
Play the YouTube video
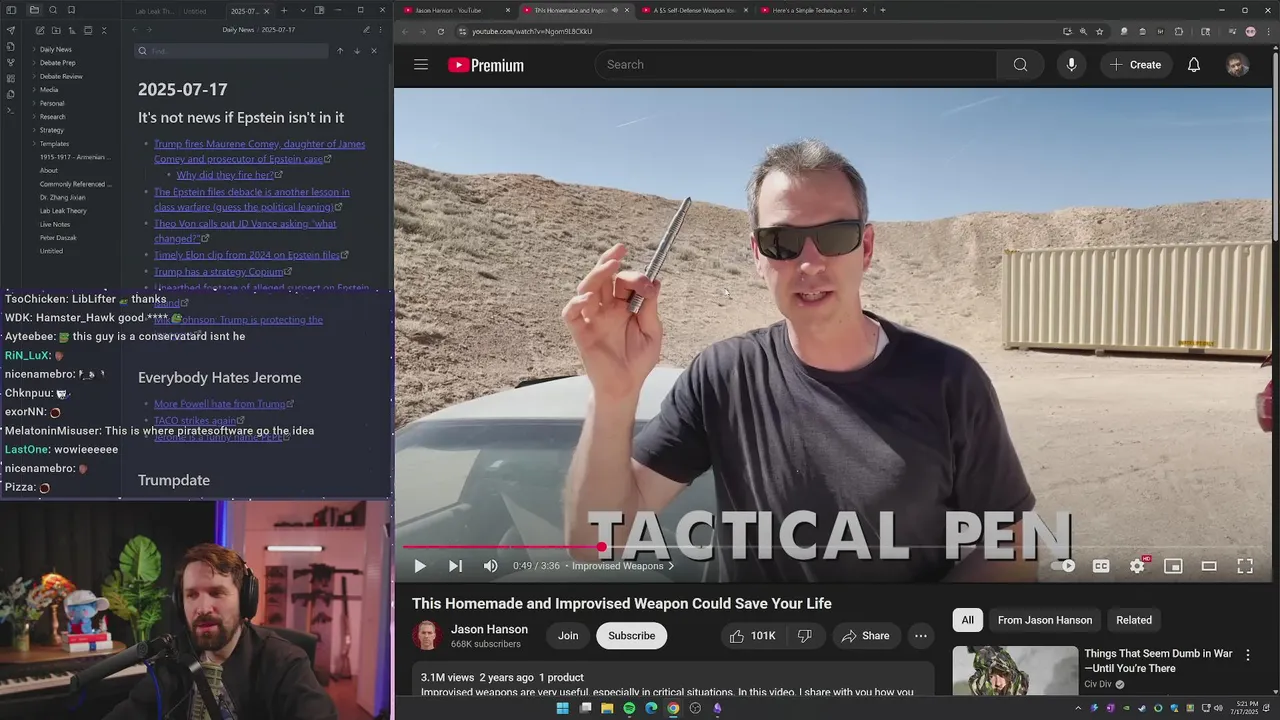pos(420,566)
